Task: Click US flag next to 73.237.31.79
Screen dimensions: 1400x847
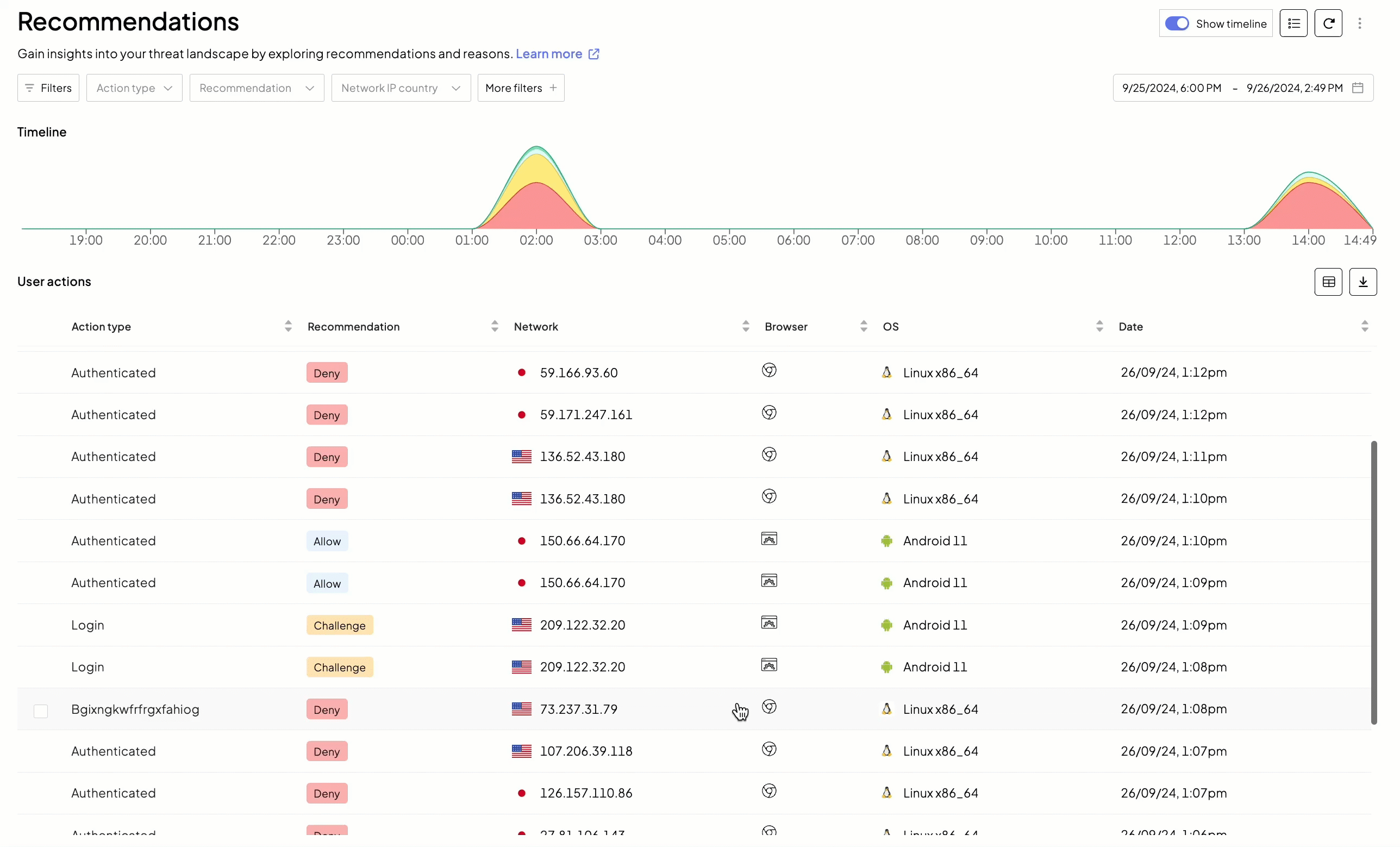Action: tap(521, 709)
